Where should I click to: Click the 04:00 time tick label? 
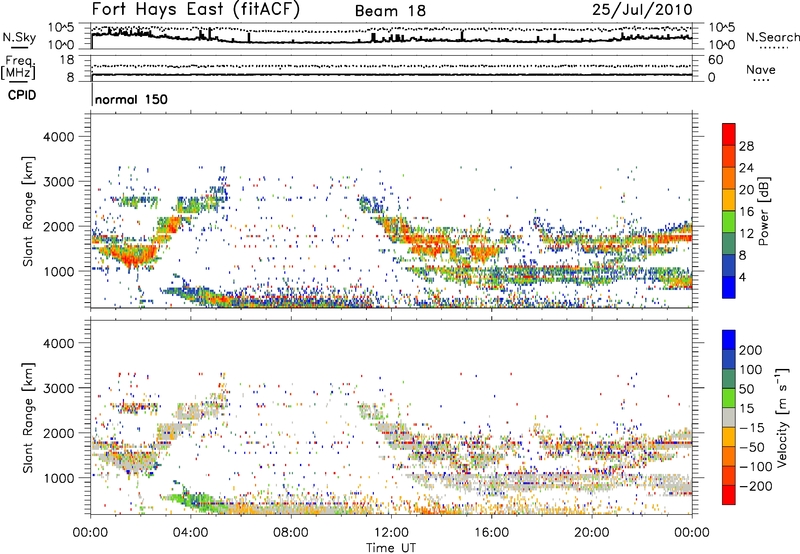pos(190,533)
